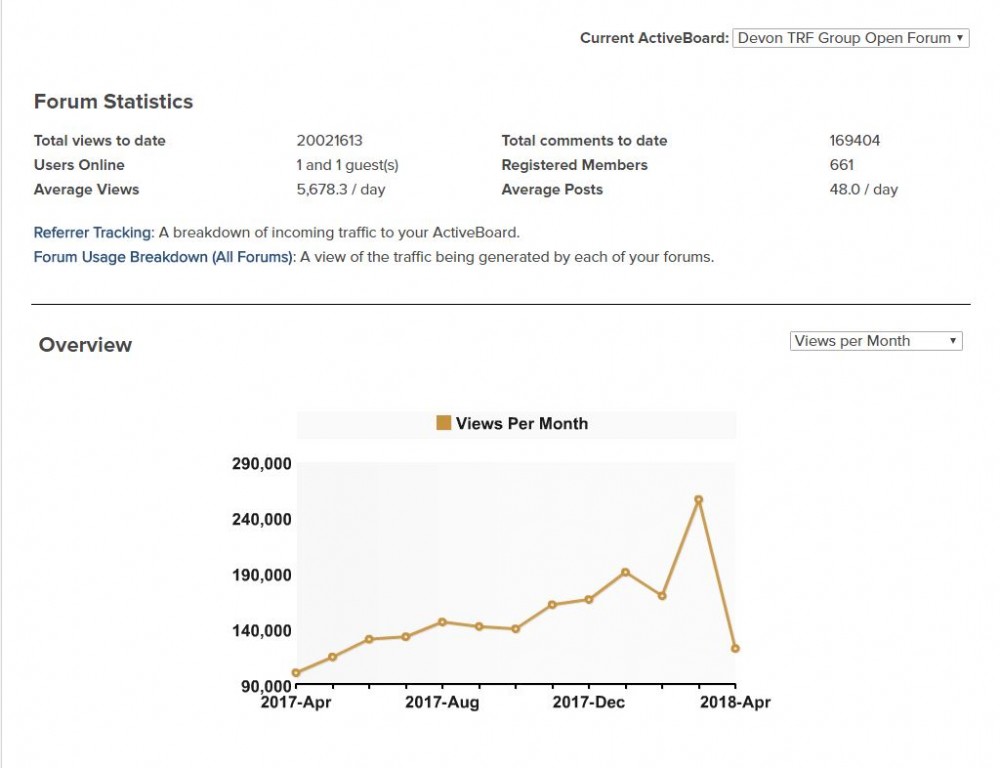Open the Referrer Tracking link
This screenshot has width=1000, height=768.
coord(93,233)
